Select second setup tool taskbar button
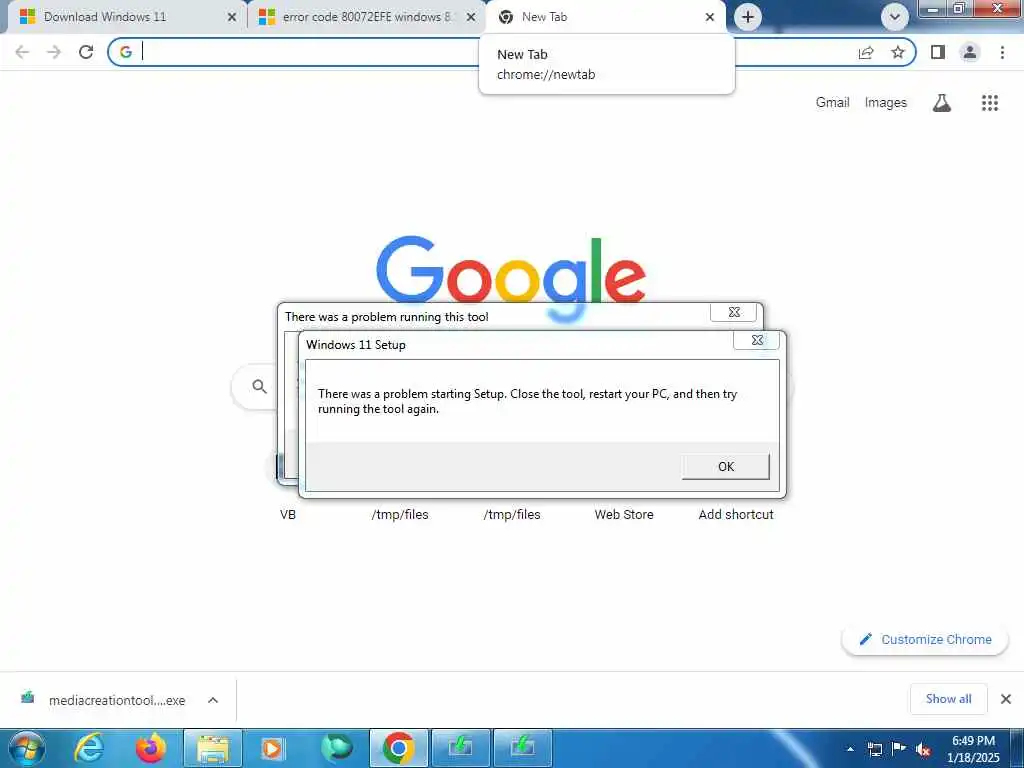Image resolution: width=1024 pixels, height=768 pixels. [x=523, y=748]
